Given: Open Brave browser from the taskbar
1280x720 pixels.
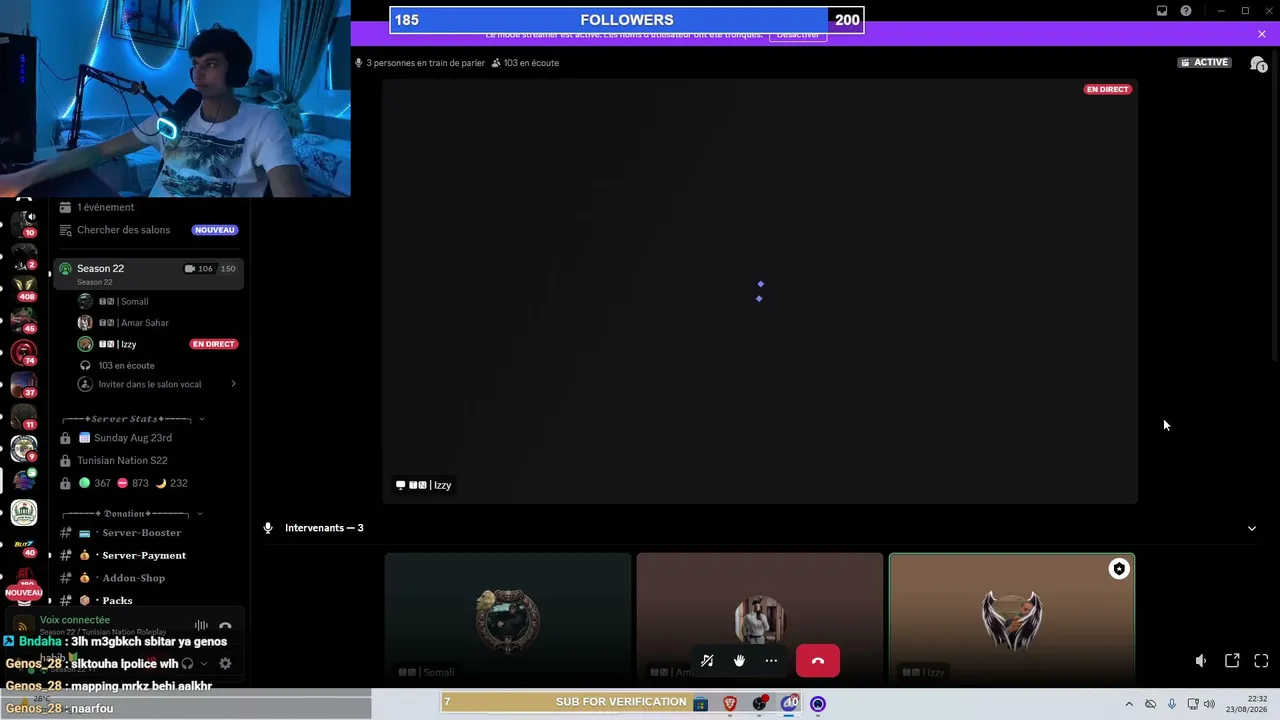Looking at the screenshot, I should [729, 704].
